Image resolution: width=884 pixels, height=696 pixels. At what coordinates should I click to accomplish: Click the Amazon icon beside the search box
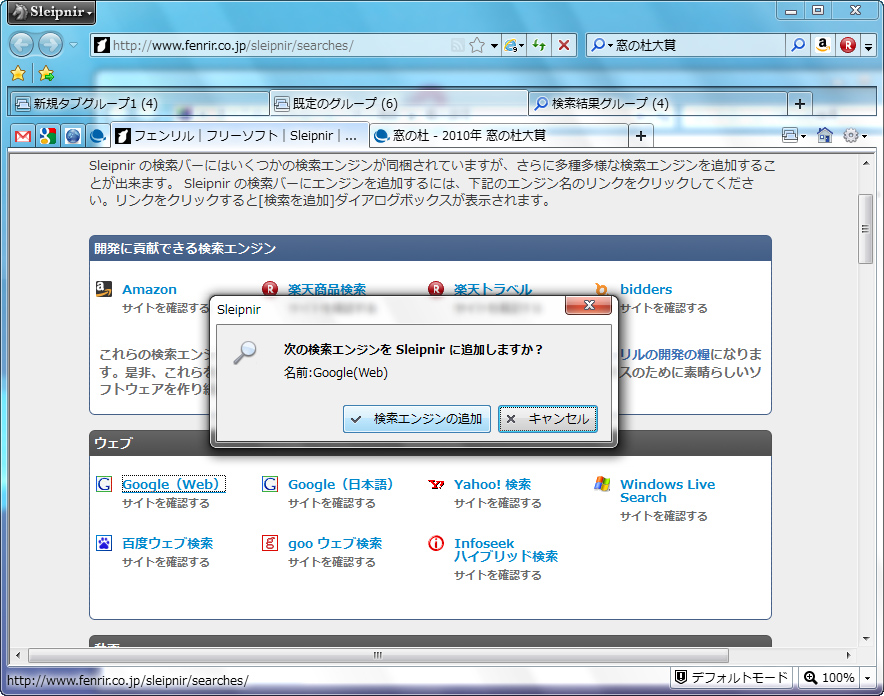[x=823, y=45]
